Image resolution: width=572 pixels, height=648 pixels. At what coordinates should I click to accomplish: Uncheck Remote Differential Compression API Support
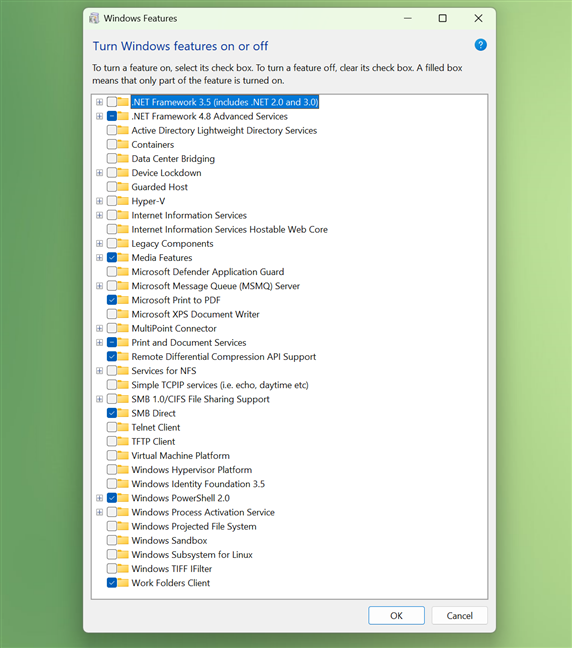[x=112, y=357]
